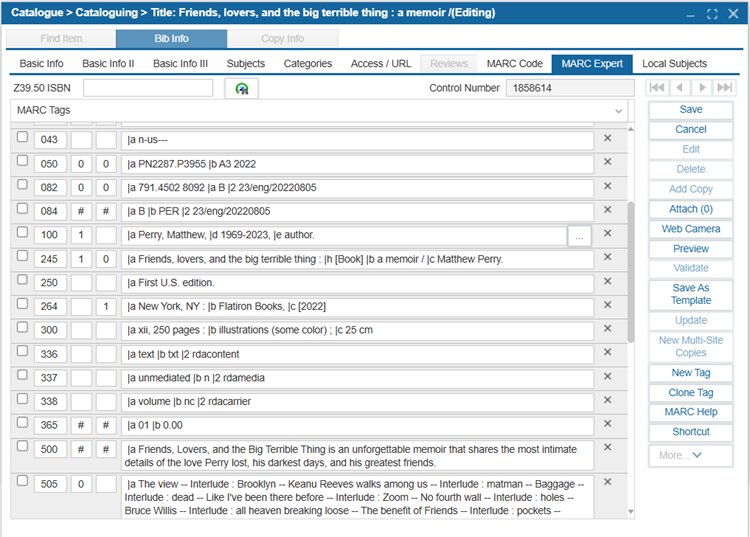This screenshot has height=537, width=750.
Task: Delete the 336 tag row
Action: click(607, 352)
